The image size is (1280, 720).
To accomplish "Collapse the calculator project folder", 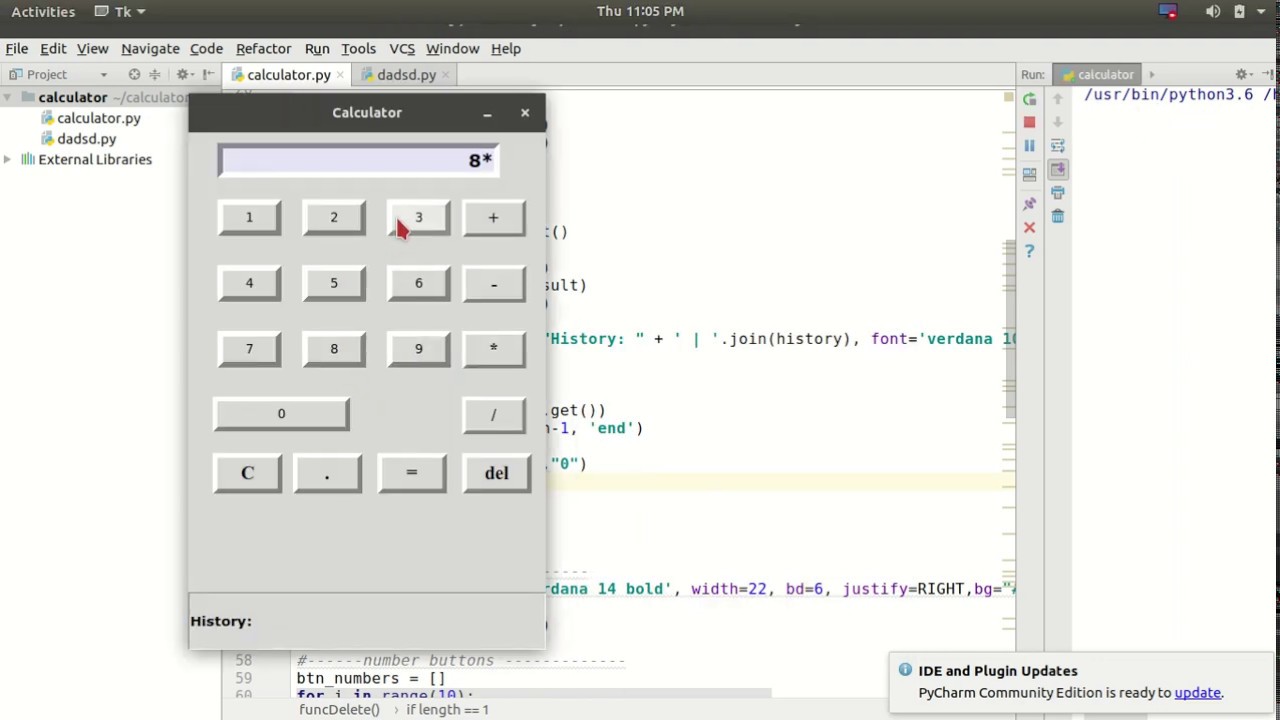I will point(8,98).
